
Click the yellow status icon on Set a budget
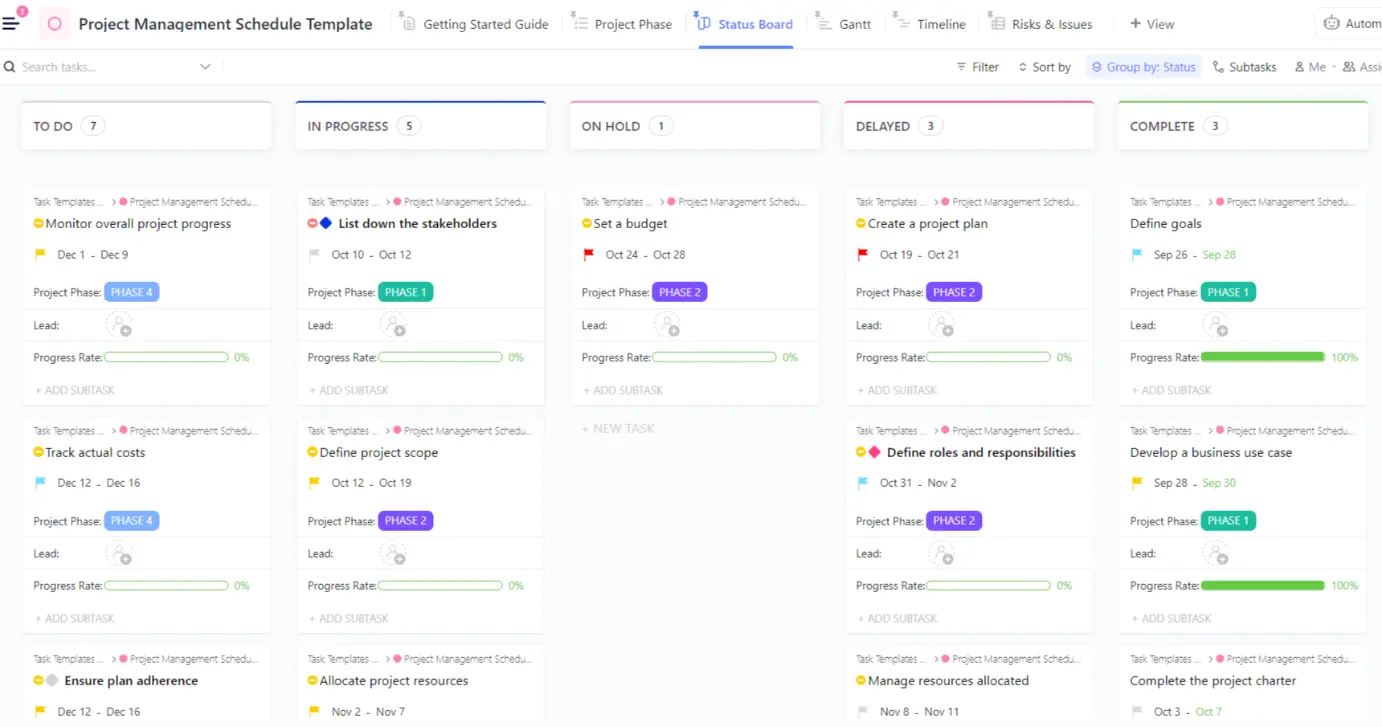tap(587, 223)
